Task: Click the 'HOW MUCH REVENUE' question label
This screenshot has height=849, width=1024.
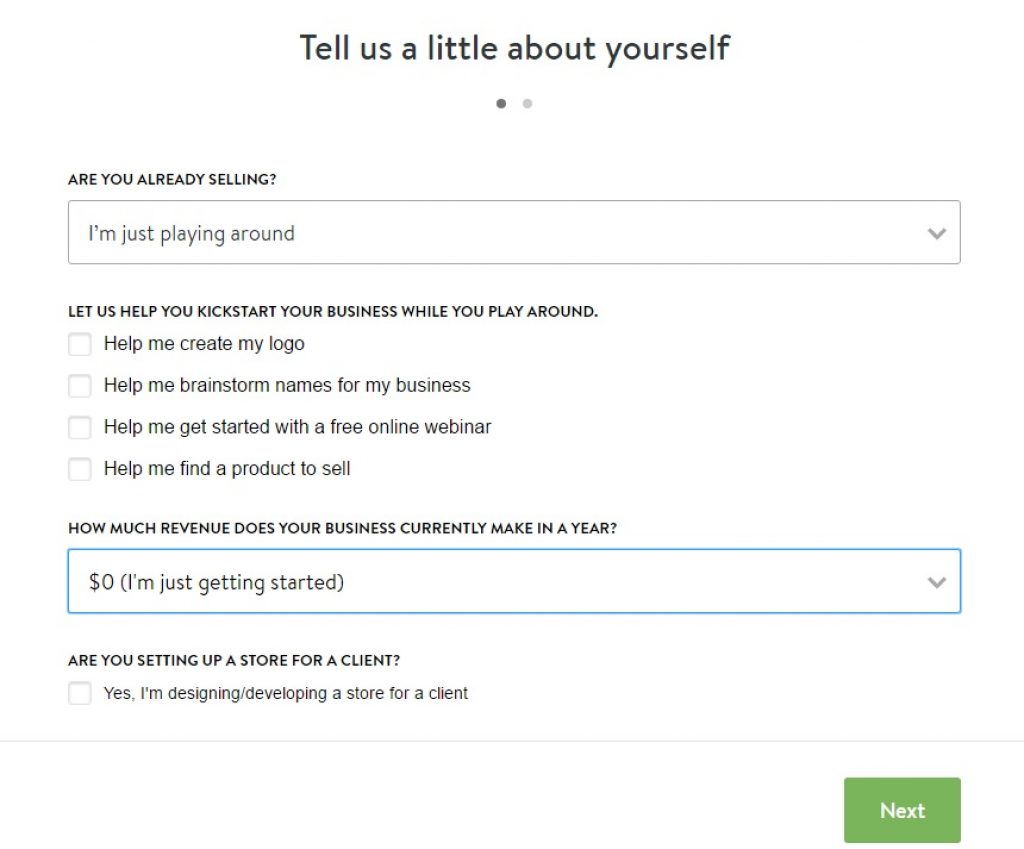Action: tap(342, 528)
